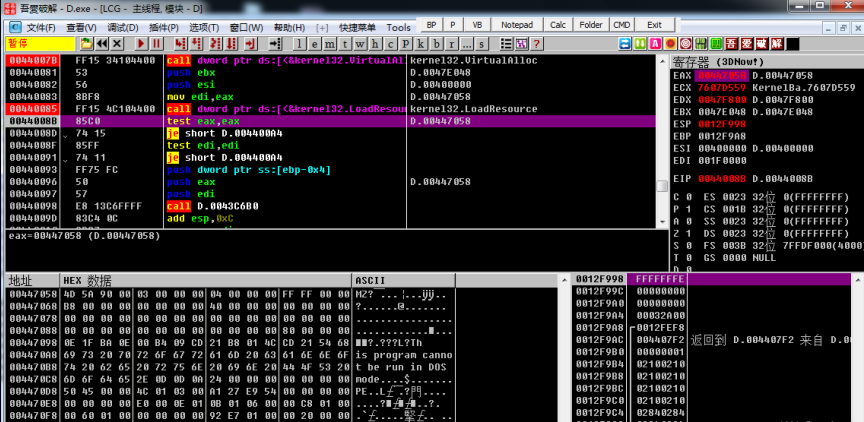
Task: Click the green up-down arrows plugin icon
Action: [640, 44]
